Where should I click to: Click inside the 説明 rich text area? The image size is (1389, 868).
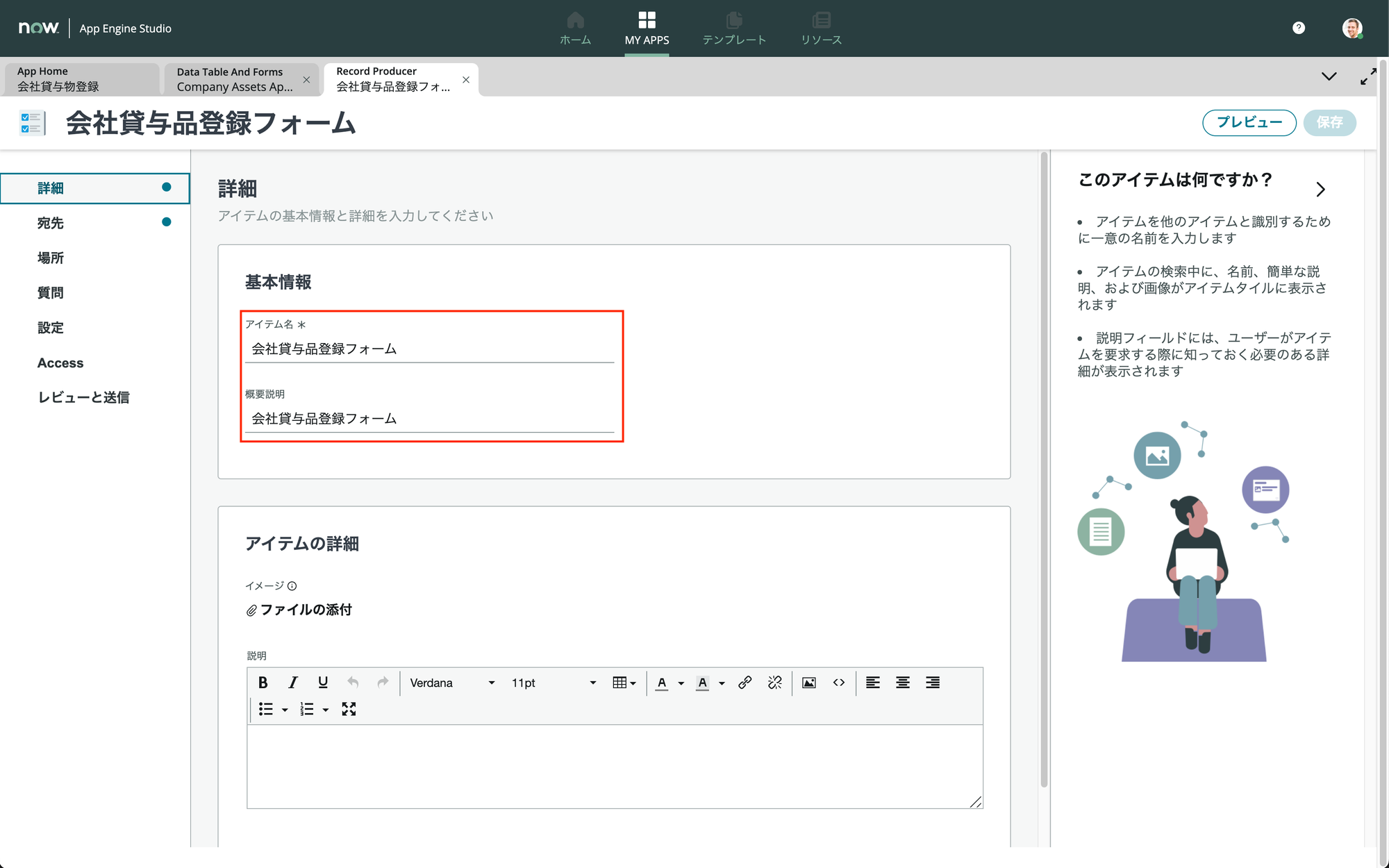pos(615,766)
